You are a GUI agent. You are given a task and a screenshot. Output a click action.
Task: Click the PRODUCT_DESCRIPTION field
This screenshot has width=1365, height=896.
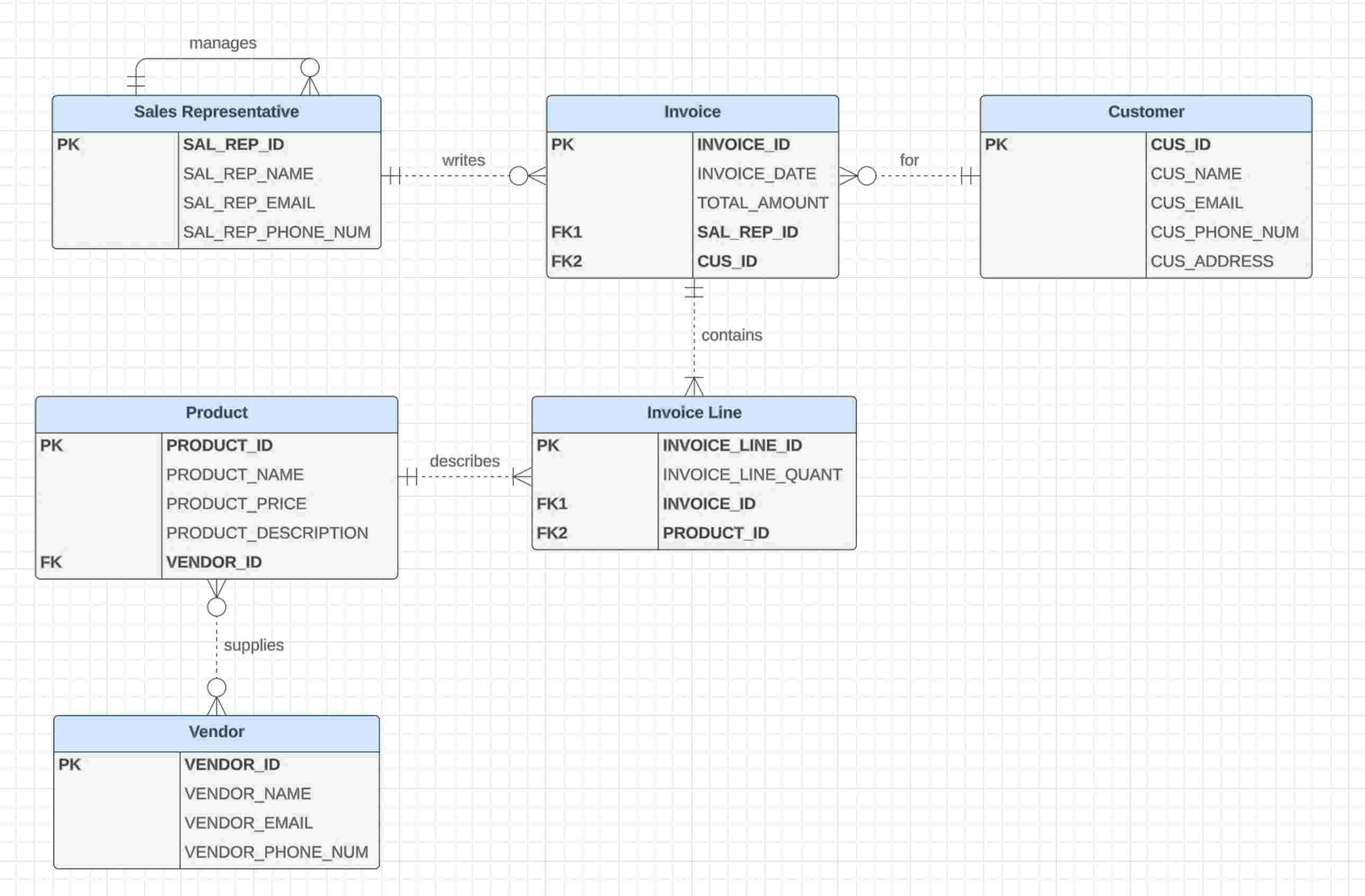click(x=266, y=533)
